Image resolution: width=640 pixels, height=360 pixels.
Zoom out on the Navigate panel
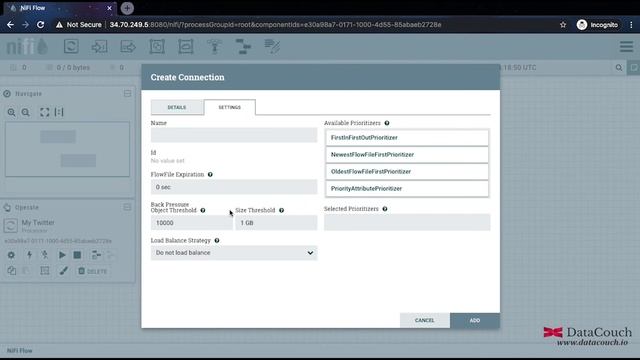(x=26, y=112)
